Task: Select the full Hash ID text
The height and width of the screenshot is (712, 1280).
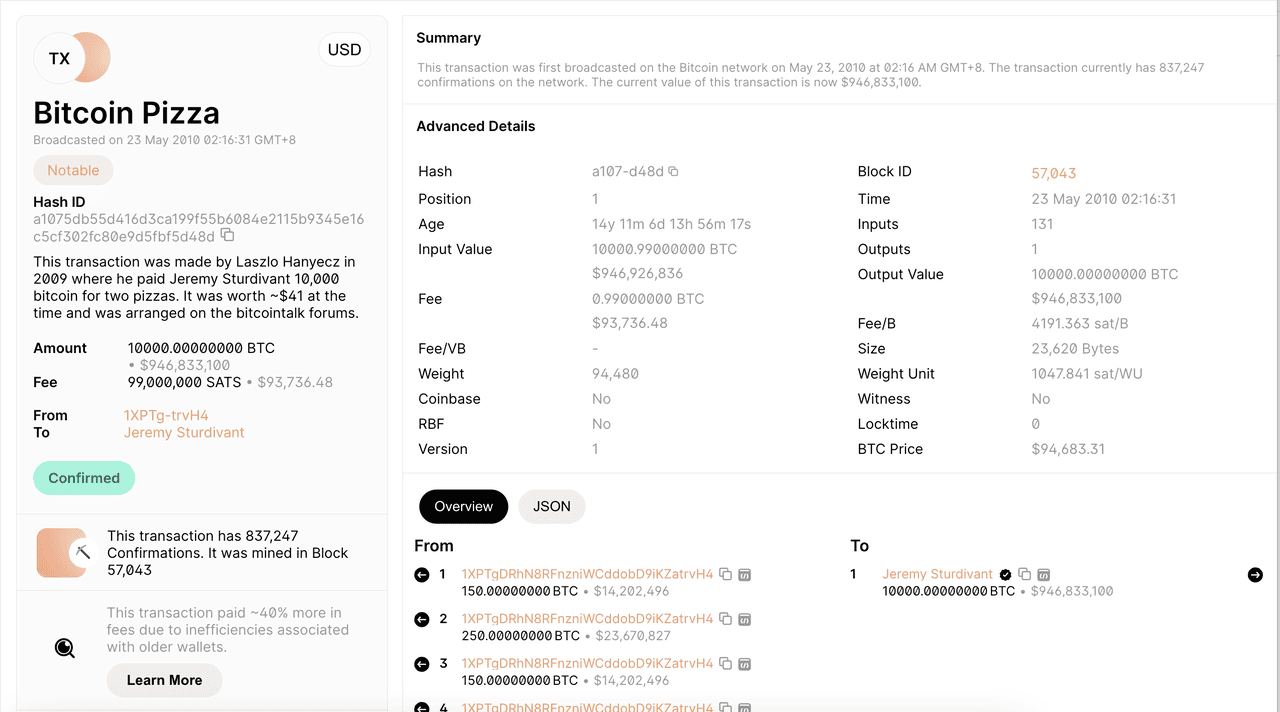Action: (199, 228)
